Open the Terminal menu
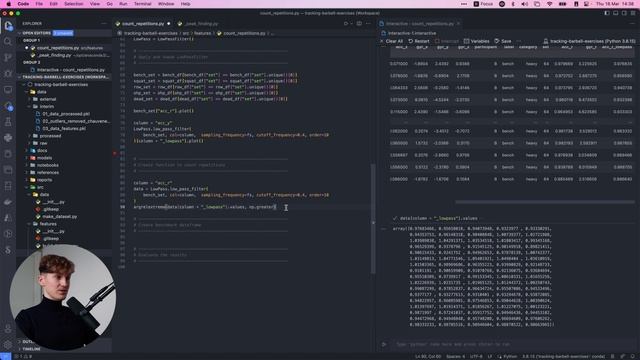Image resolution: width=640 pixels, height=360 pixels. click(142, 4)
